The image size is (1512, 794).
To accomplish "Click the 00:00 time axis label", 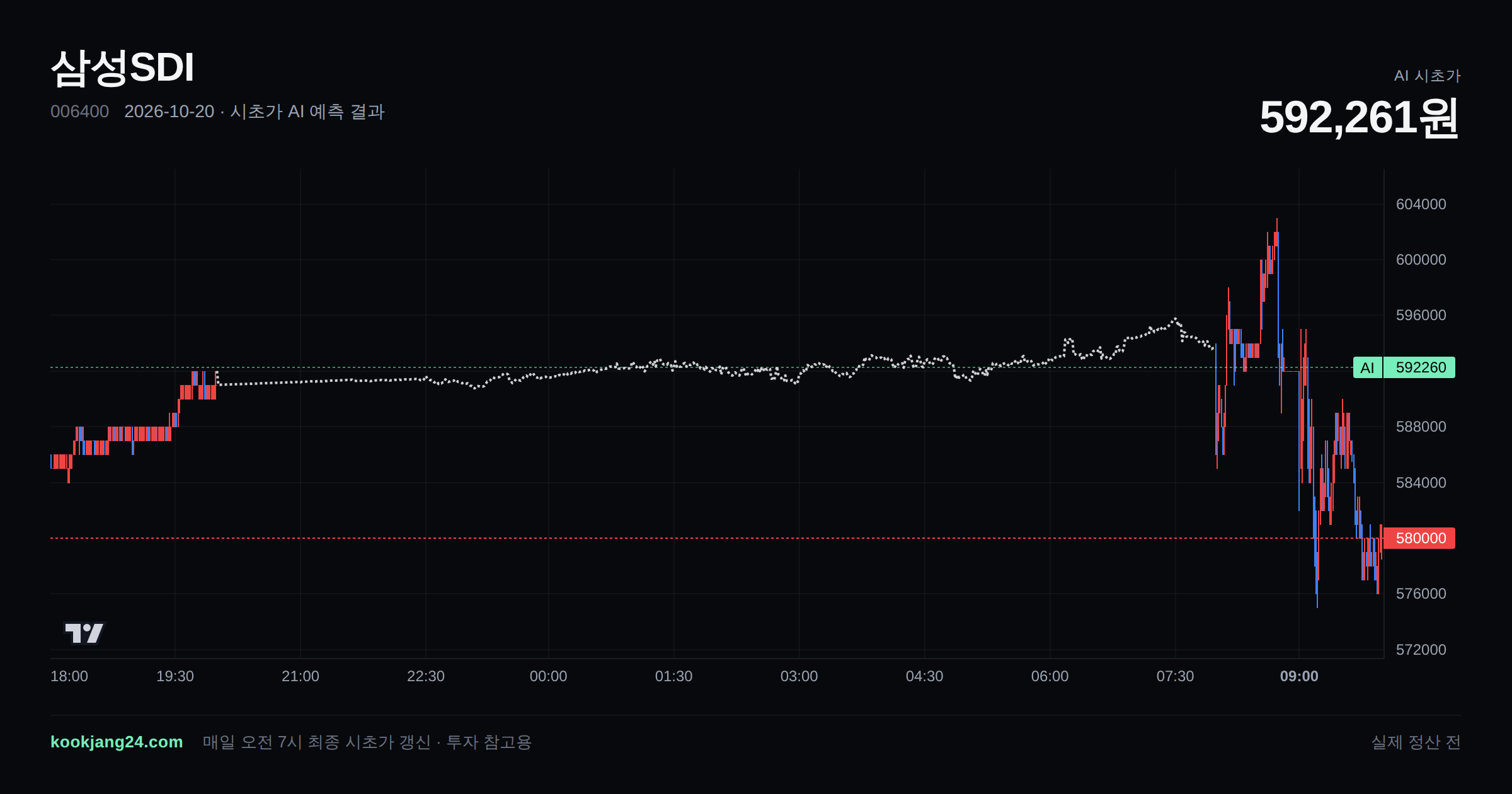I will 549,676.
